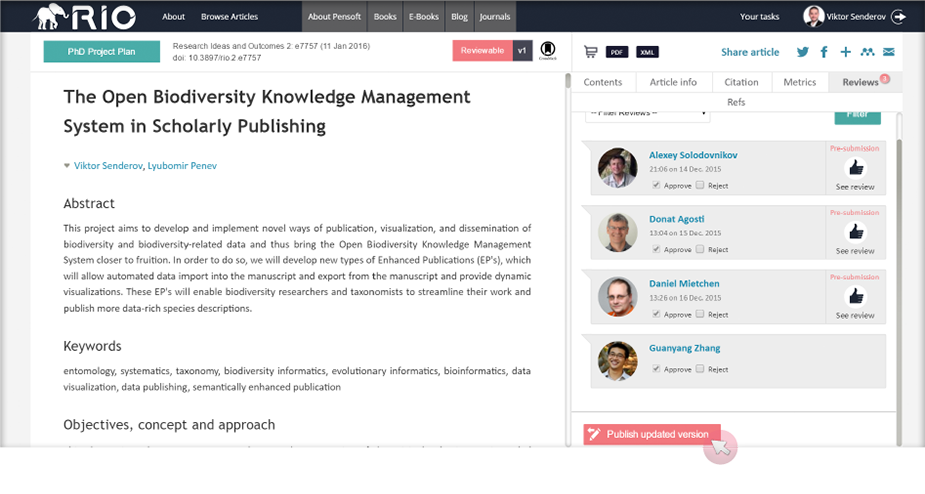Click Daniel Mietchen's photo thumbnail
The height and width of the screenshot is (494, 925).
point(618,296)
